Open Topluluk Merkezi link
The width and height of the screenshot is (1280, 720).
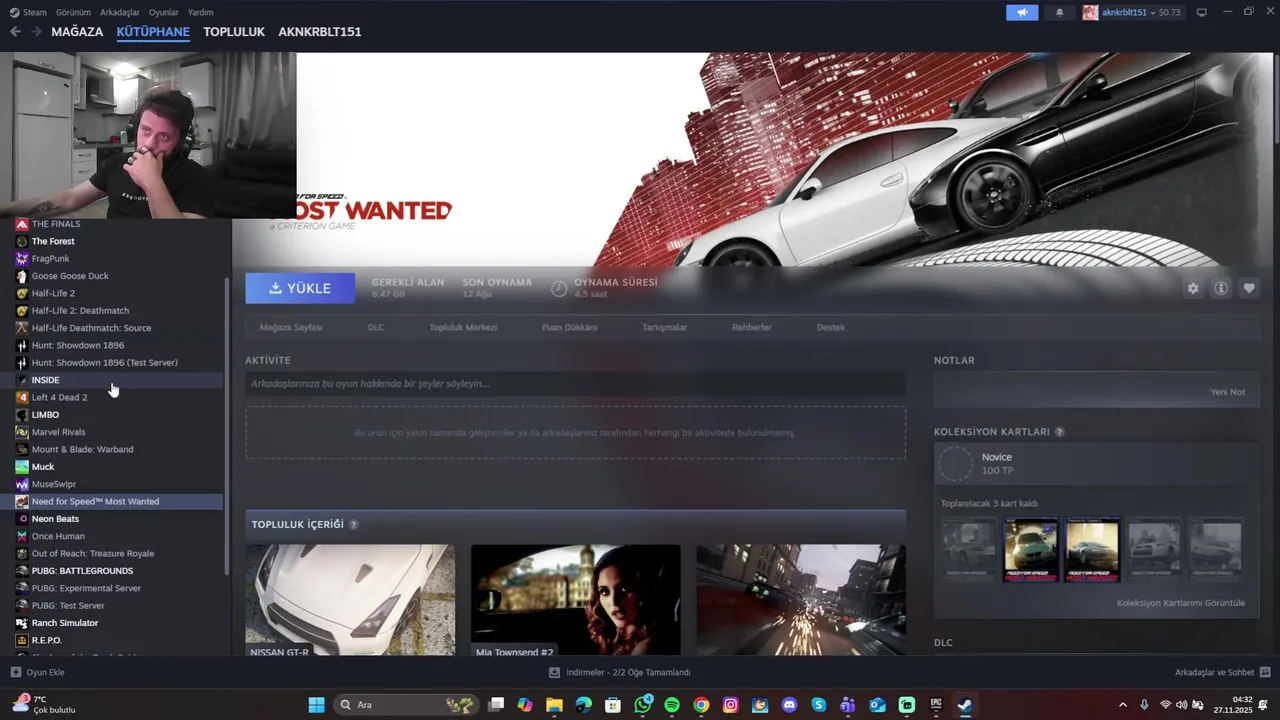click(463, 327)
